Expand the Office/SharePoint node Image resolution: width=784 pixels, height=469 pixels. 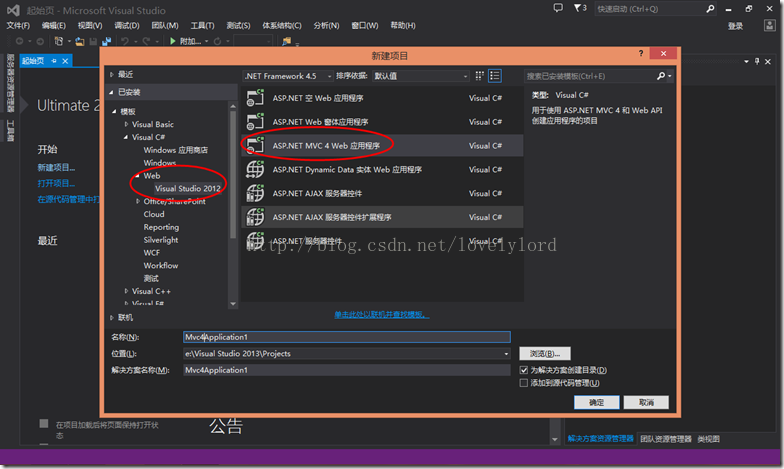click(x=138, y=202)
